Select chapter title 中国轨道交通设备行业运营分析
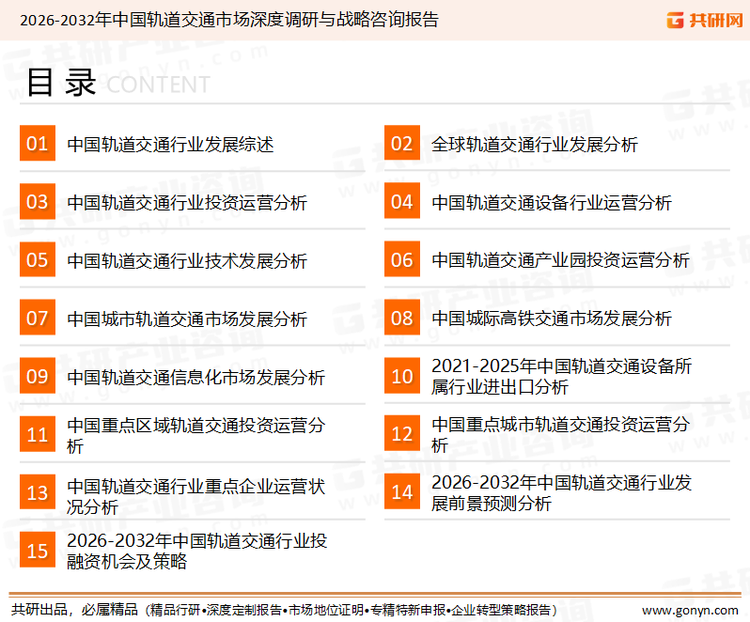The image size is (750, 622). [551, 203]
